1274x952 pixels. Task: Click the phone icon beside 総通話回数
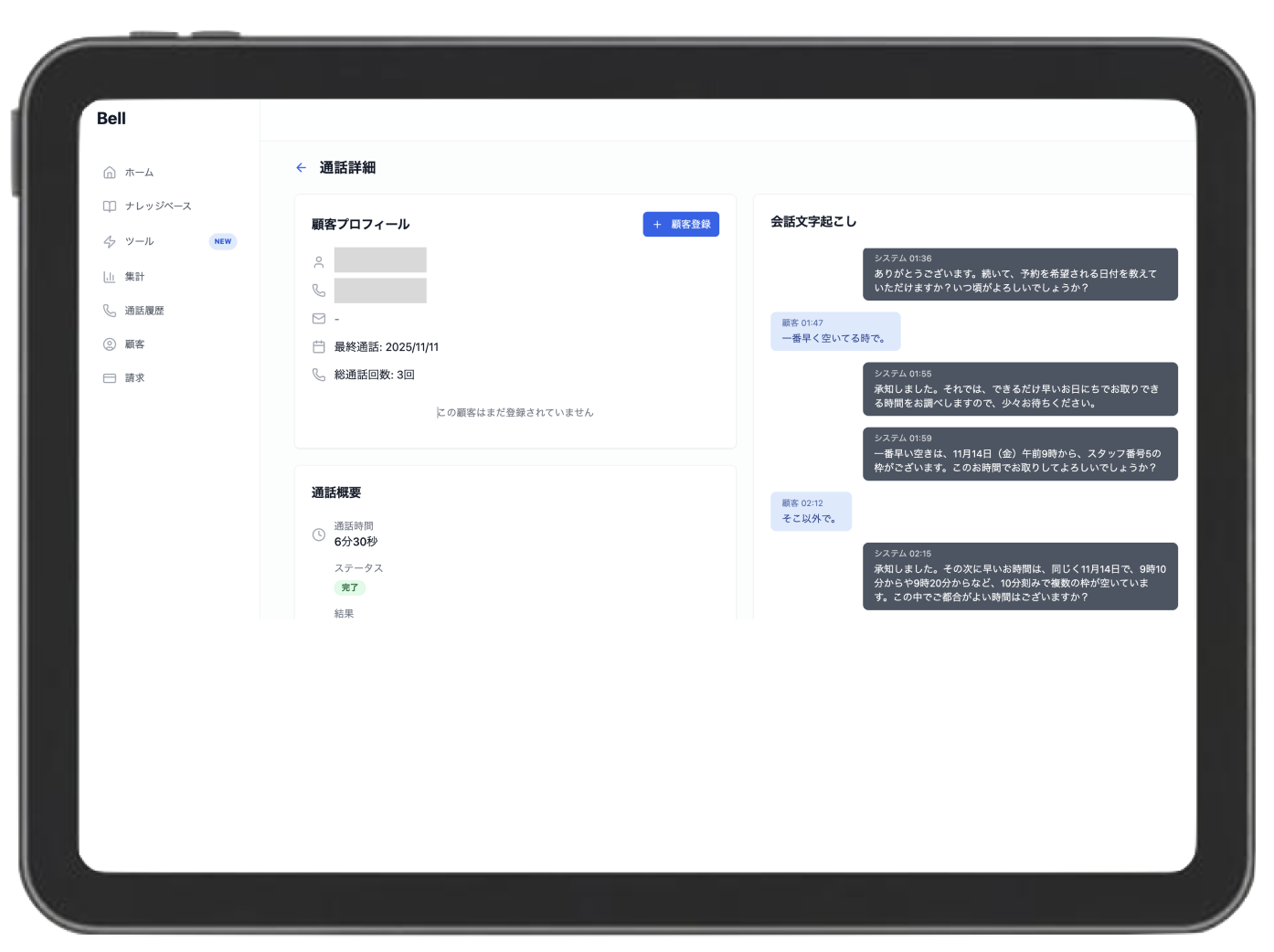point(318,374)
